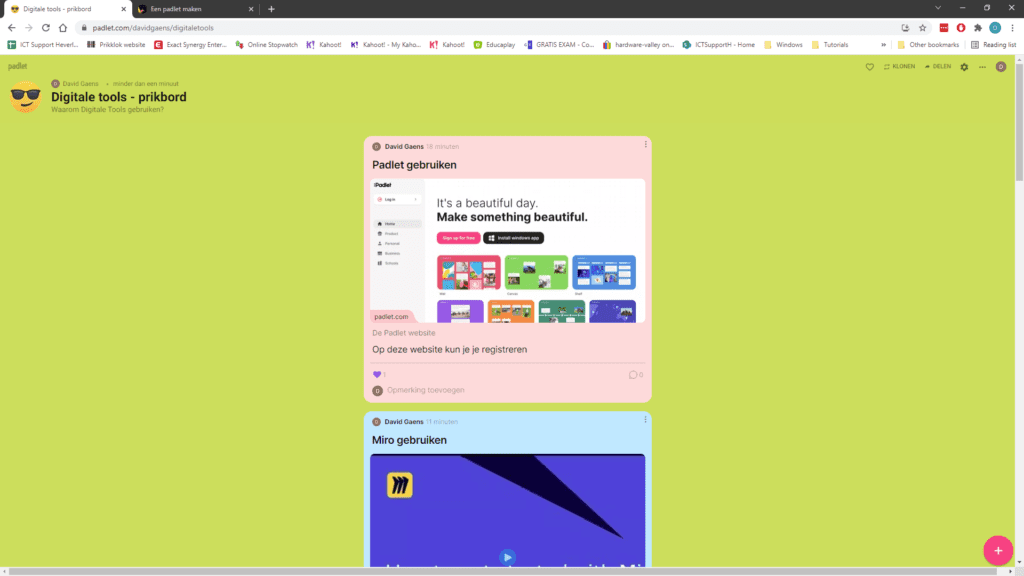Open the Chrome three-dot menu
The height and width of the screenshot is (576, 1024).
point(1012,27)
